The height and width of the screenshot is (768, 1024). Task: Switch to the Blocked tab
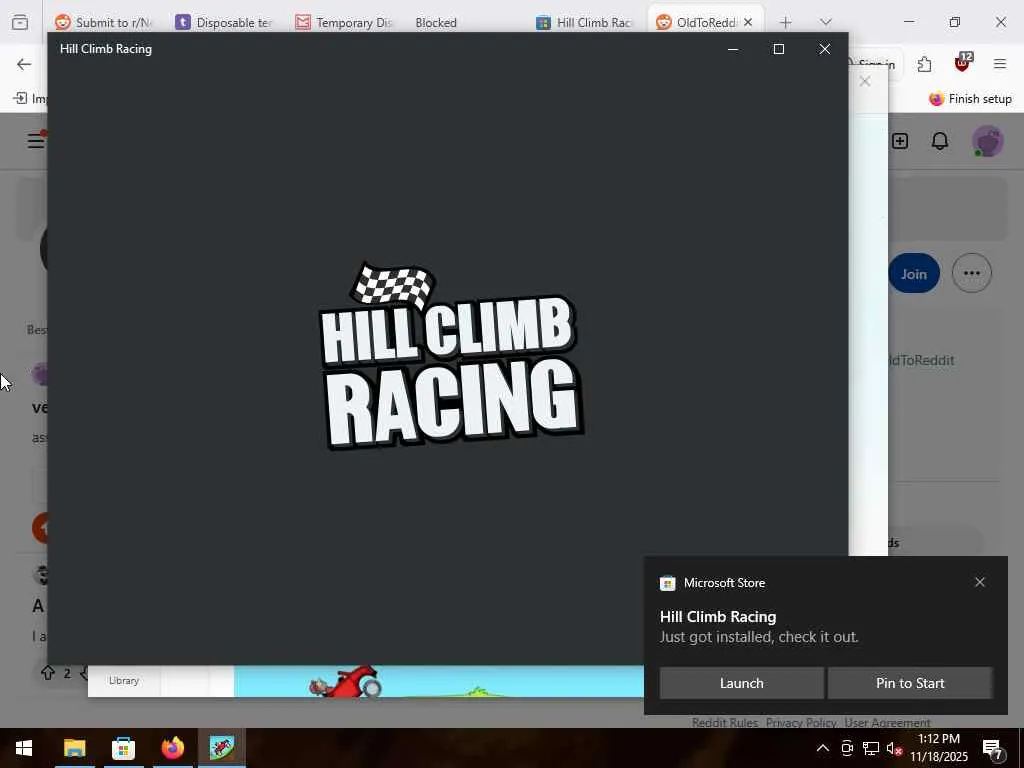pos(436,22)
